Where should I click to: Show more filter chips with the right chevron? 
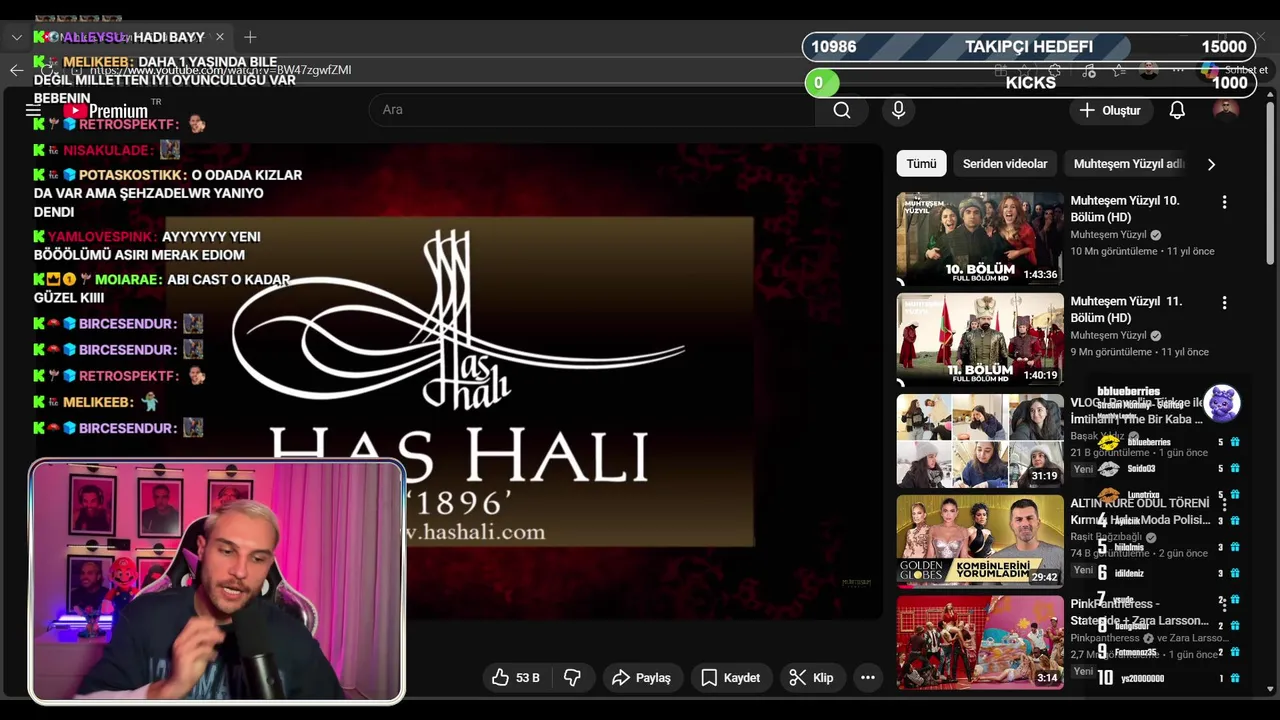coord(1211,164)
